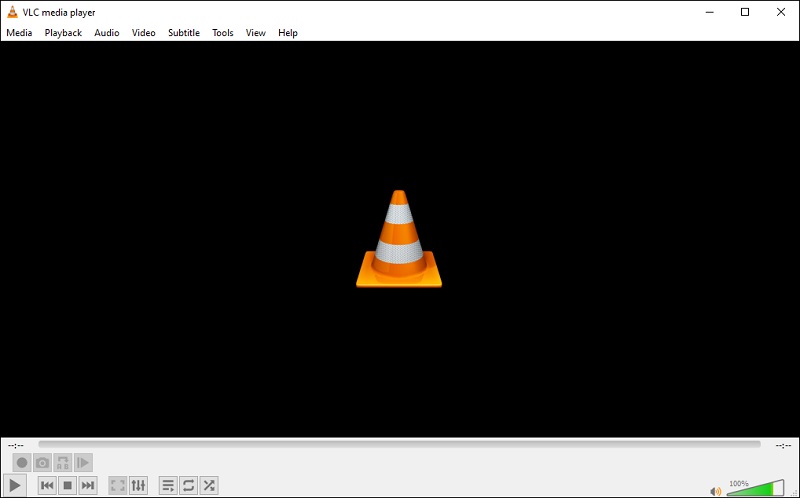Viewport: 800px width, 498px height.
Task: Open the Playback menu
Action: click(63, 33)
